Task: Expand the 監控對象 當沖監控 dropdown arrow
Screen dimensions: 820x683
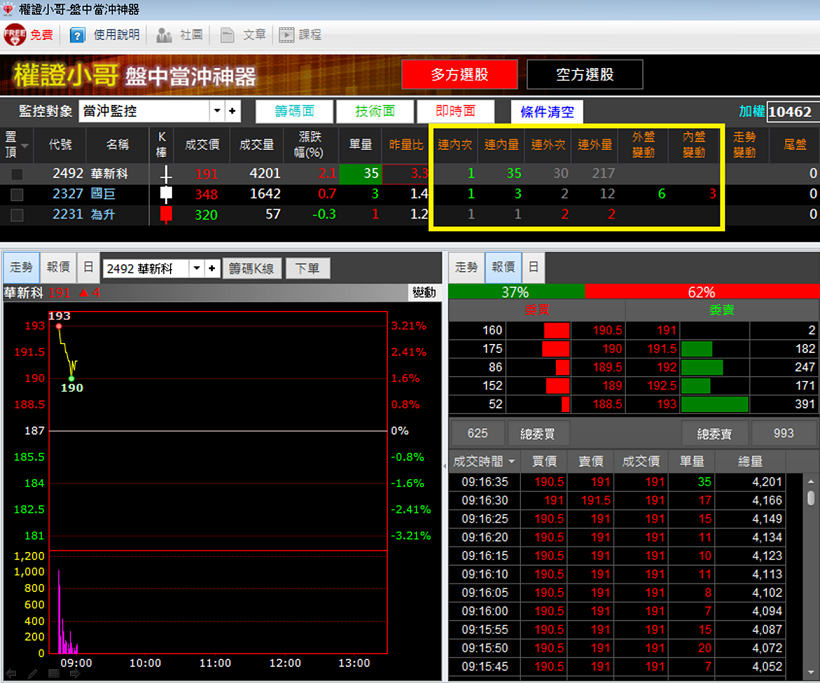Action: point(217,111)
